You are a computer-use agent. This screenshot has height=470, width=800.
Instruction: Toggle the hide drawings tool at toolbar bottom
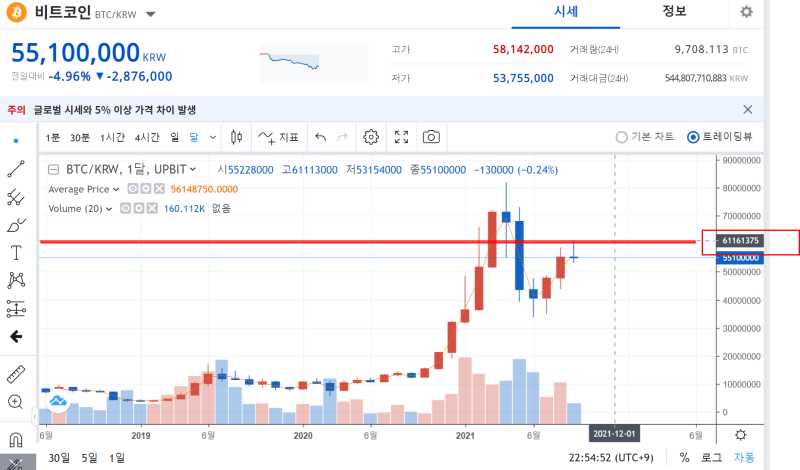[x=16, y=463]
